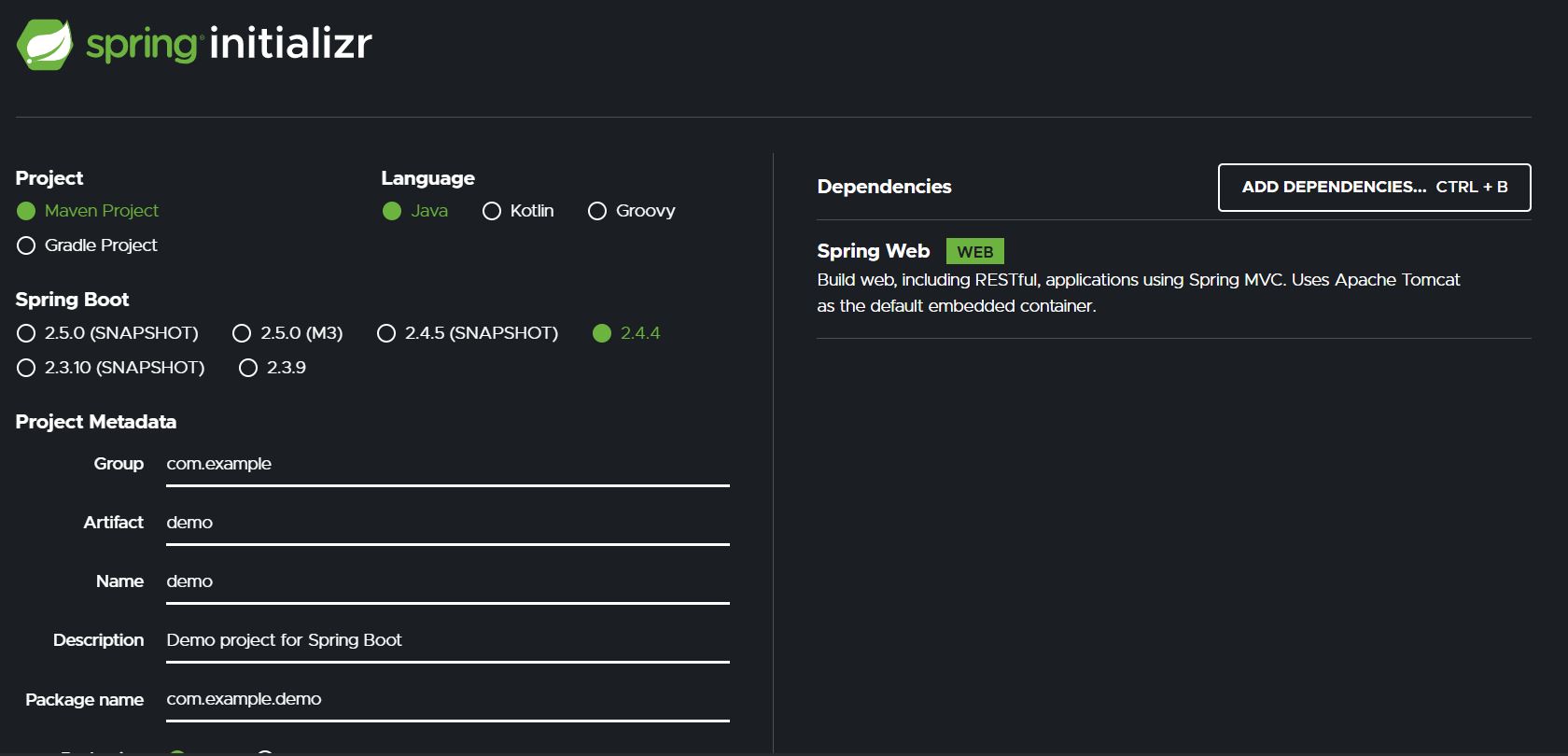Viewport: 1568px width, 756px height.
Task: Edit the Package name field
Action: 448,700
